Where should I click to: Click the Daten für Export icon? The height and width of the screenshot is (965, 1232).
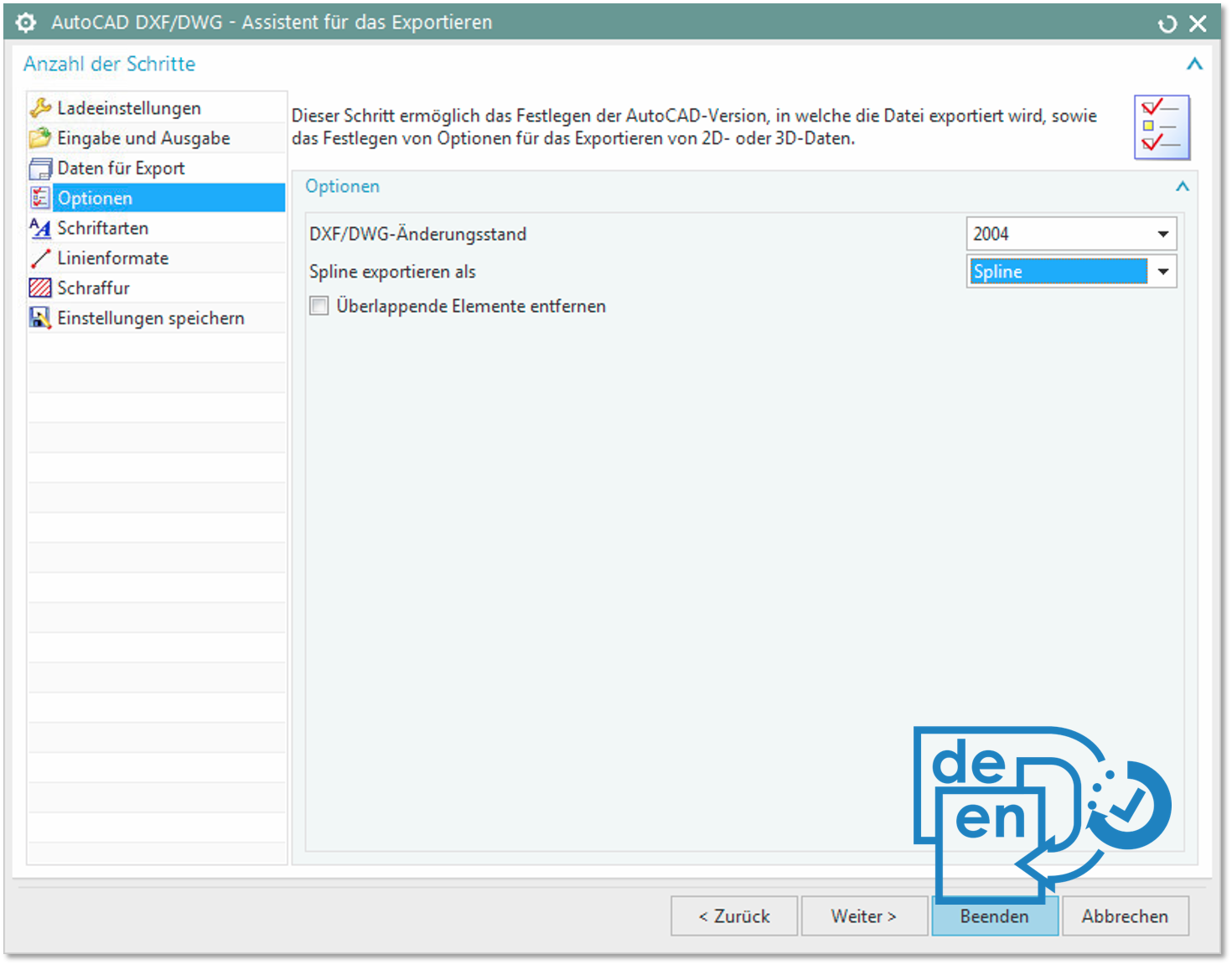[40, 169]
